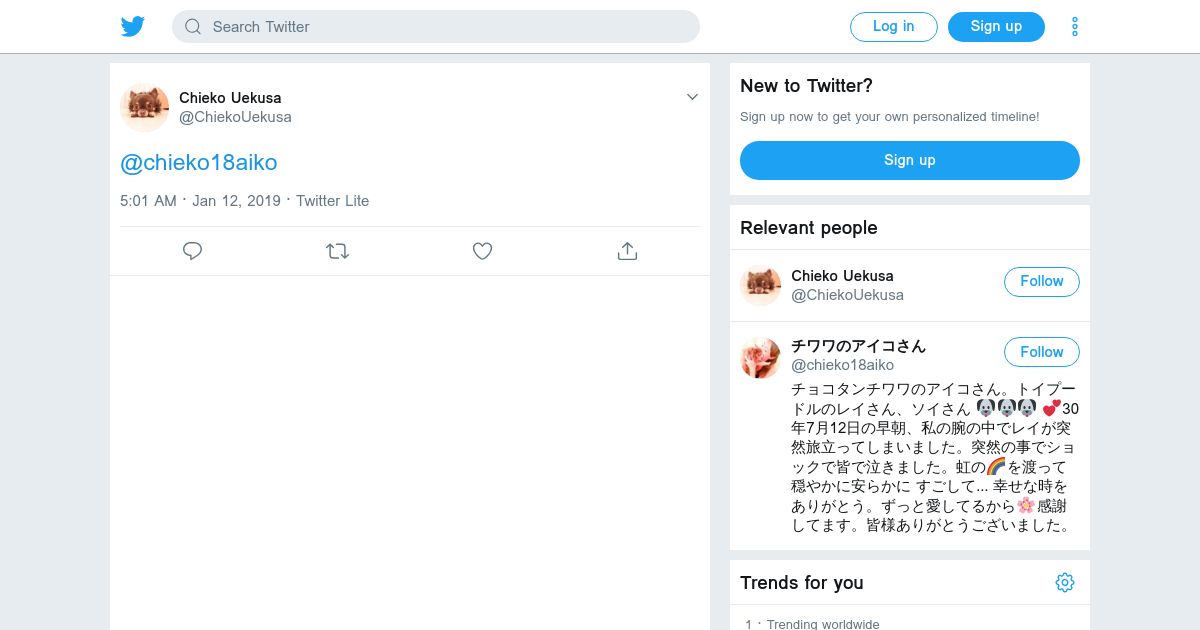The height and width of the screenshot is (630, 1200).
Task: Click the large Sign up button in the sidebar
Action: [909, 160]
